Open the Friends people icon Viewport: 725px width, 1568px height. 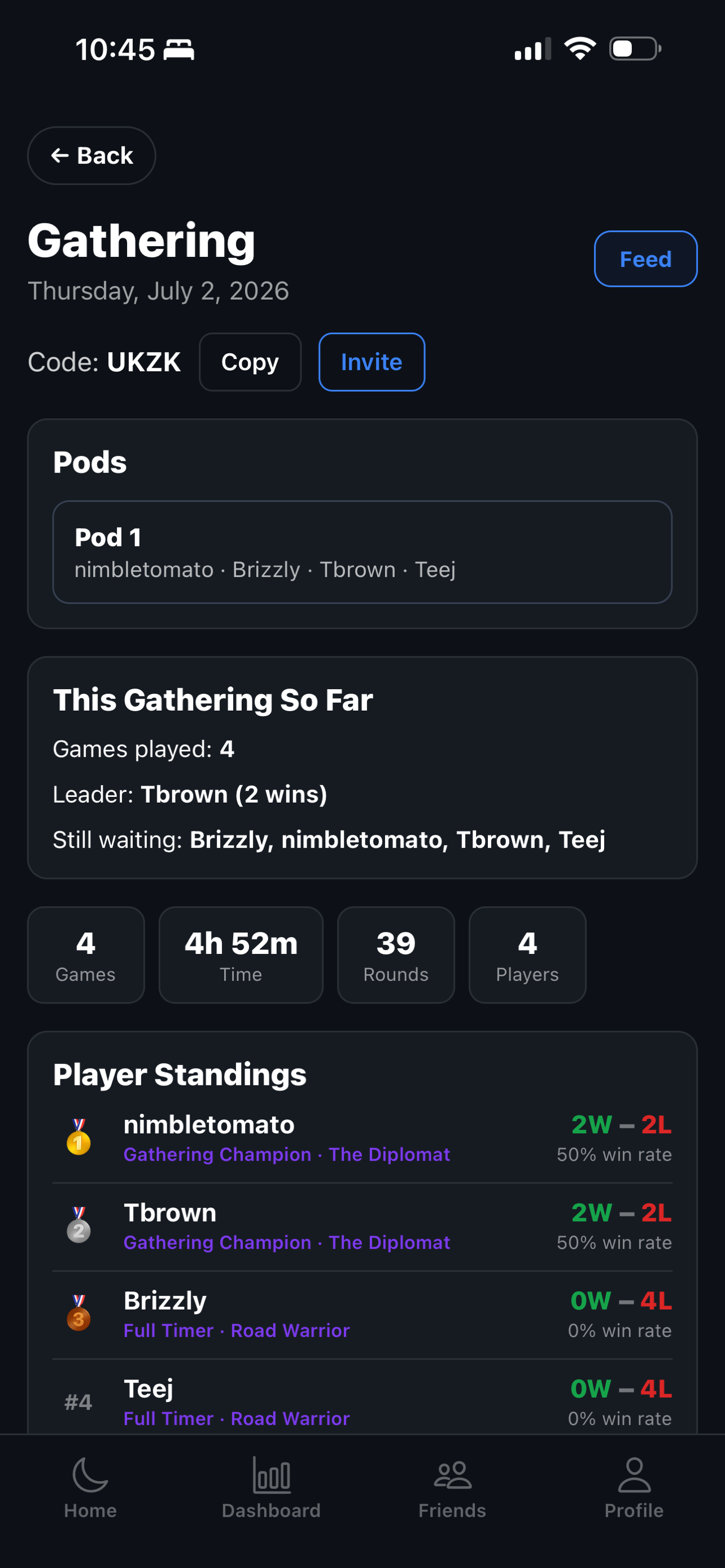452,1475
